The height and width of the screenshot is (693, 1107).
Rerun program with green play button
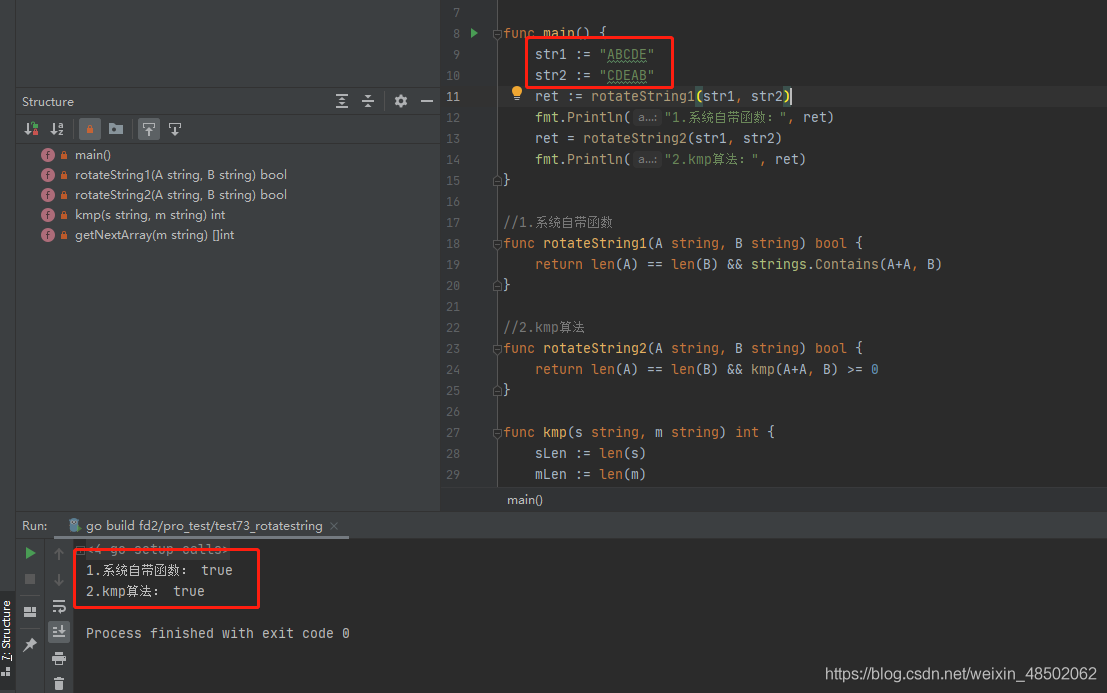[30, 553]
